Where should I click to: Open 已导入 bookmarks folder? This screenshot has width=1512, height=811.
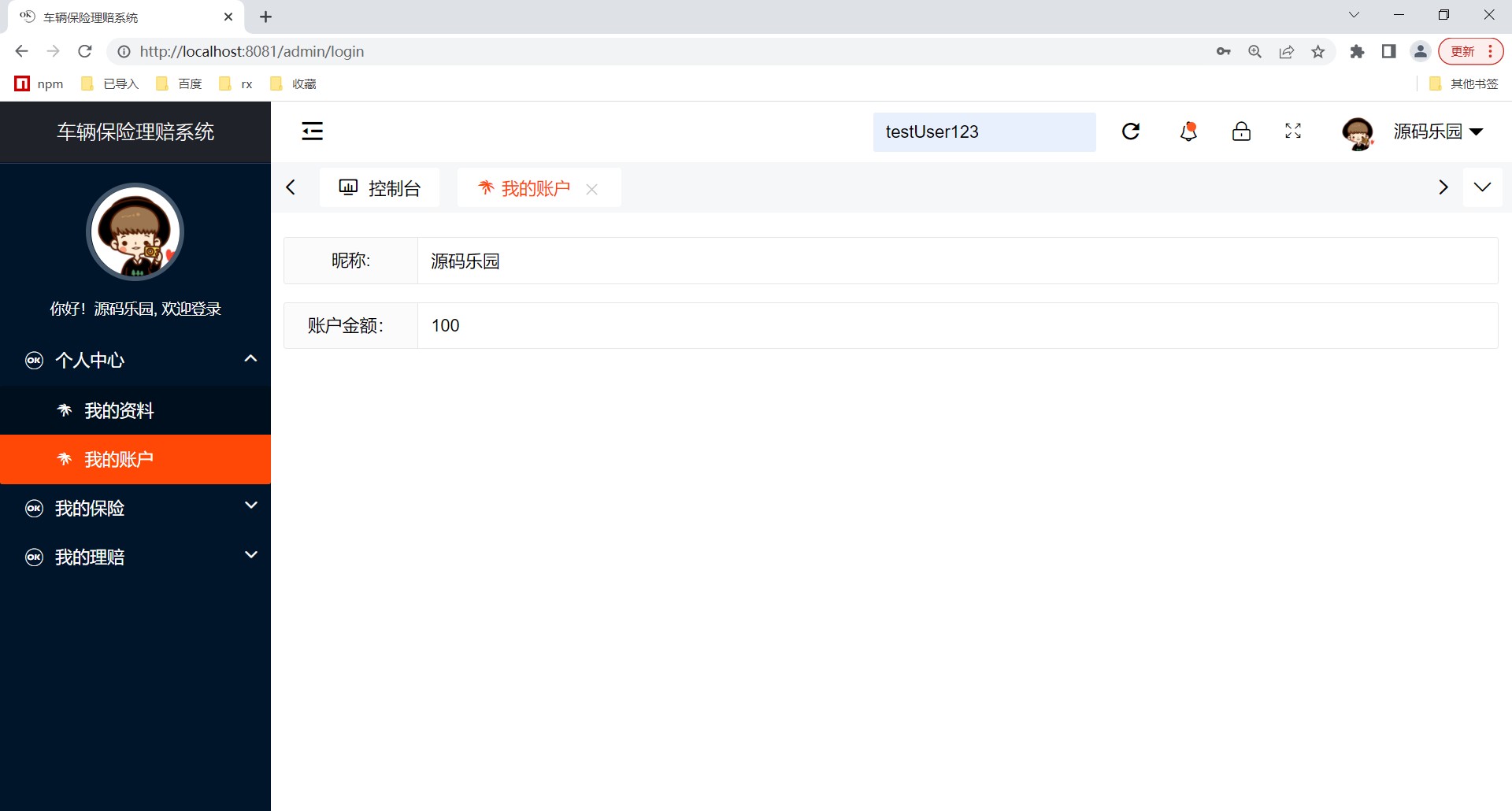(x=110, y=83)
